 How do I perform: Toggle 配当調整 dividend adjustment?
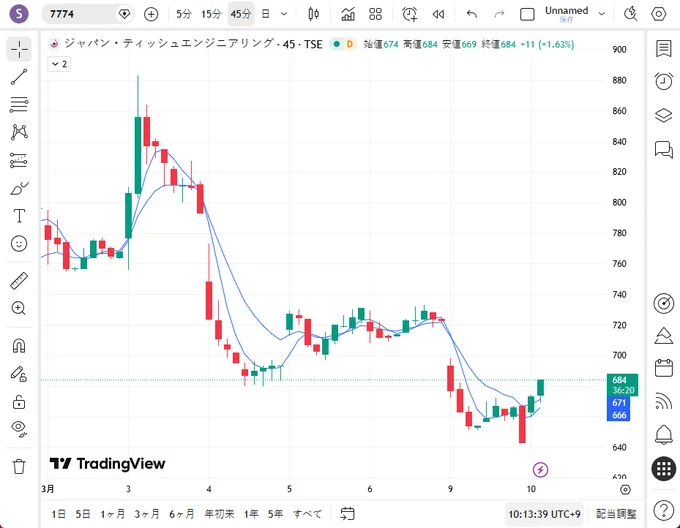coord(616,514)
